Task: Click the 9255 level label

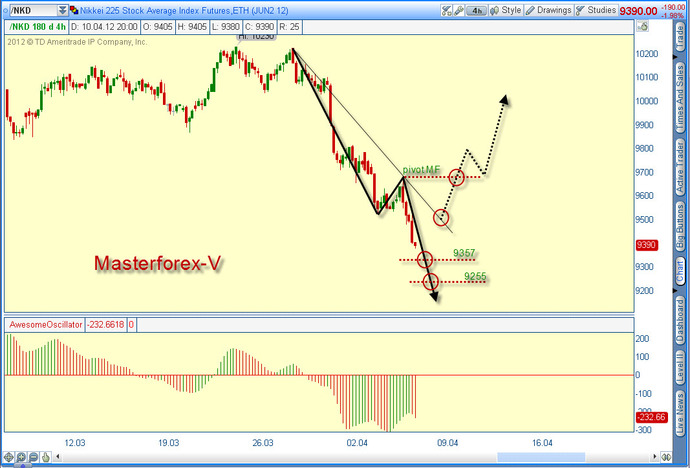Action: (475, 276)
